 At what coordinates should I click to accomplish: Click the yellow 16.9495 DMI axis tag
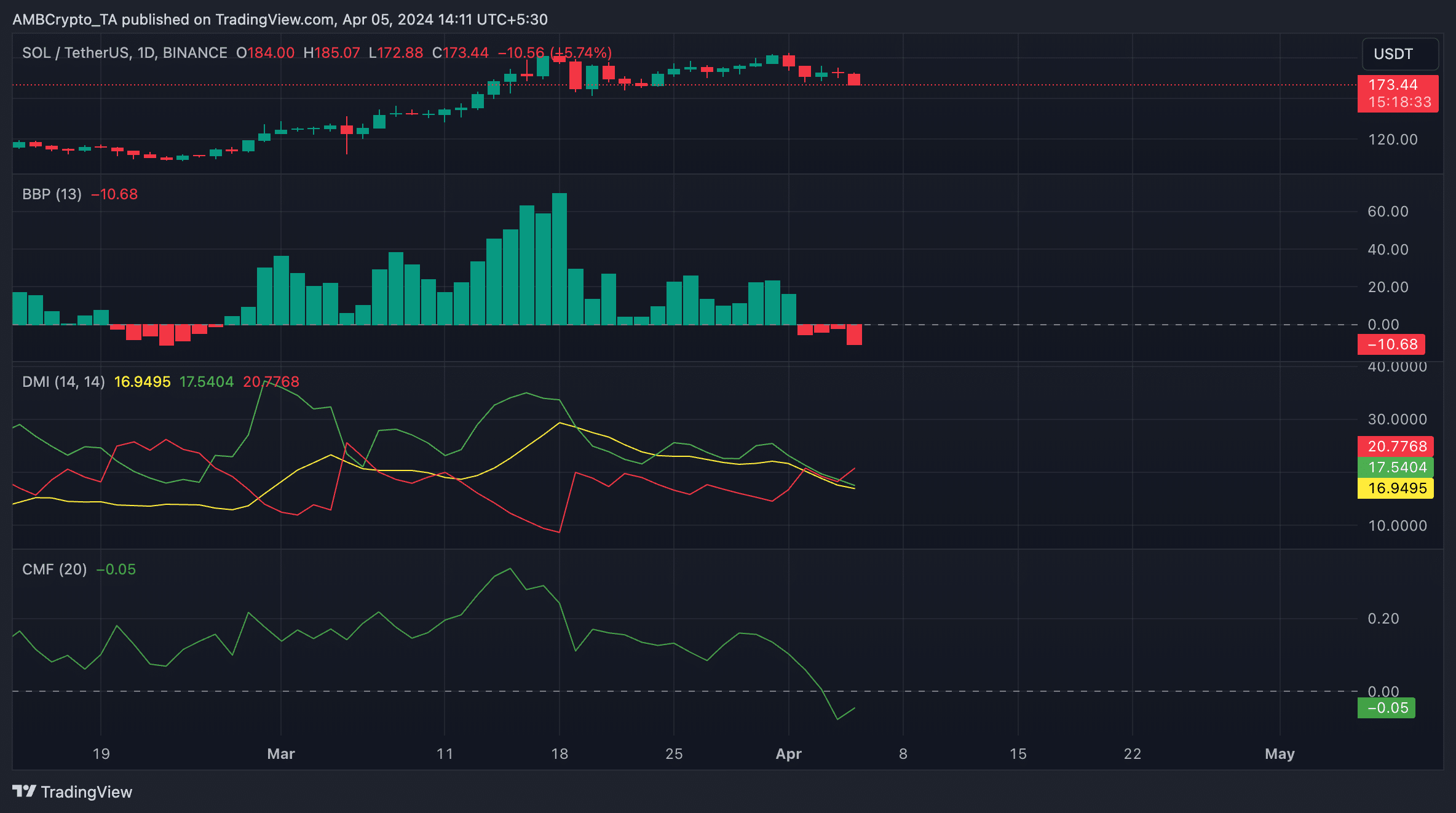(x=1395, y=488)
